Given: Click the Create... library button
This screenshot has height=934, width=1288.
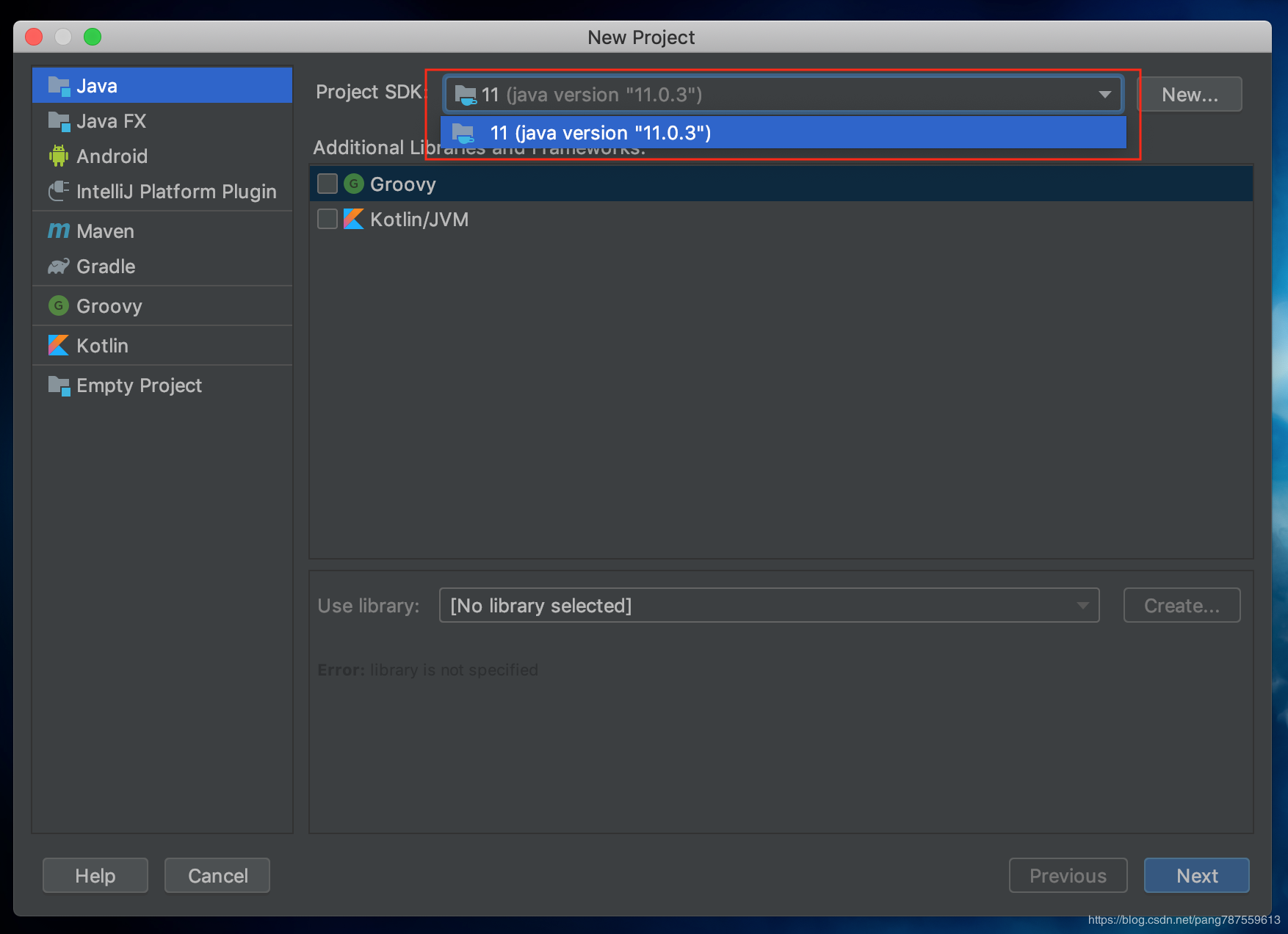Looking at the screenshot, I should [1182, 605].
